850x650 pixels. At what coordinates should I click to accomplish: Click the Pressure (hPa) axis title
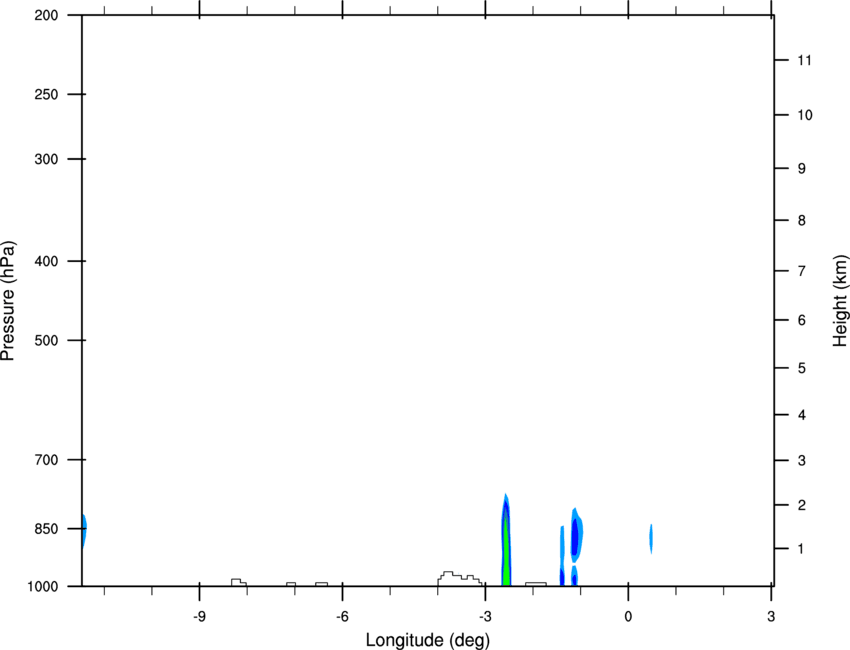coord(8,301)
